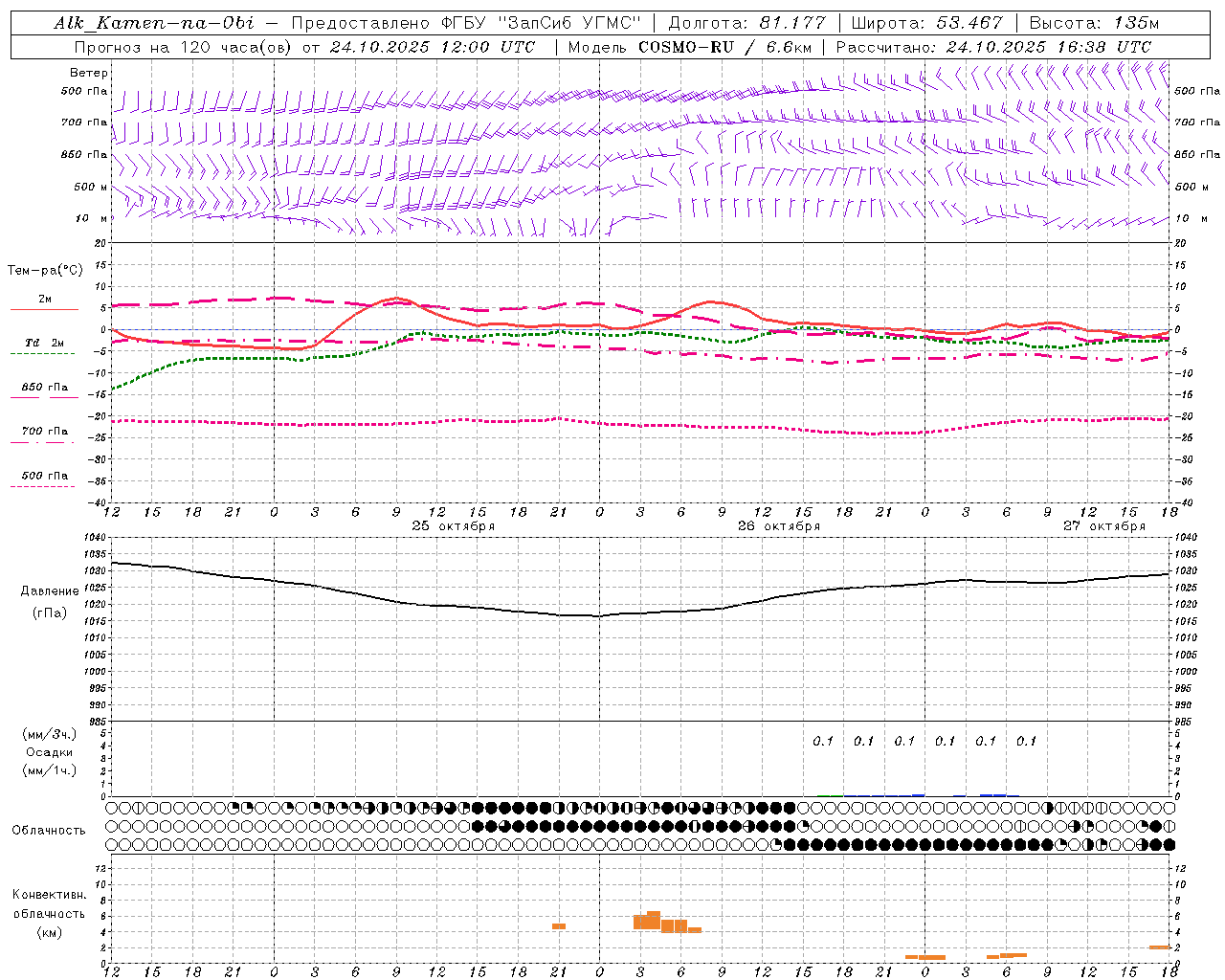The width and height of the screenshot is (1225, 980).
Task: Click the date label 26 октября
Action: (779, 526)
